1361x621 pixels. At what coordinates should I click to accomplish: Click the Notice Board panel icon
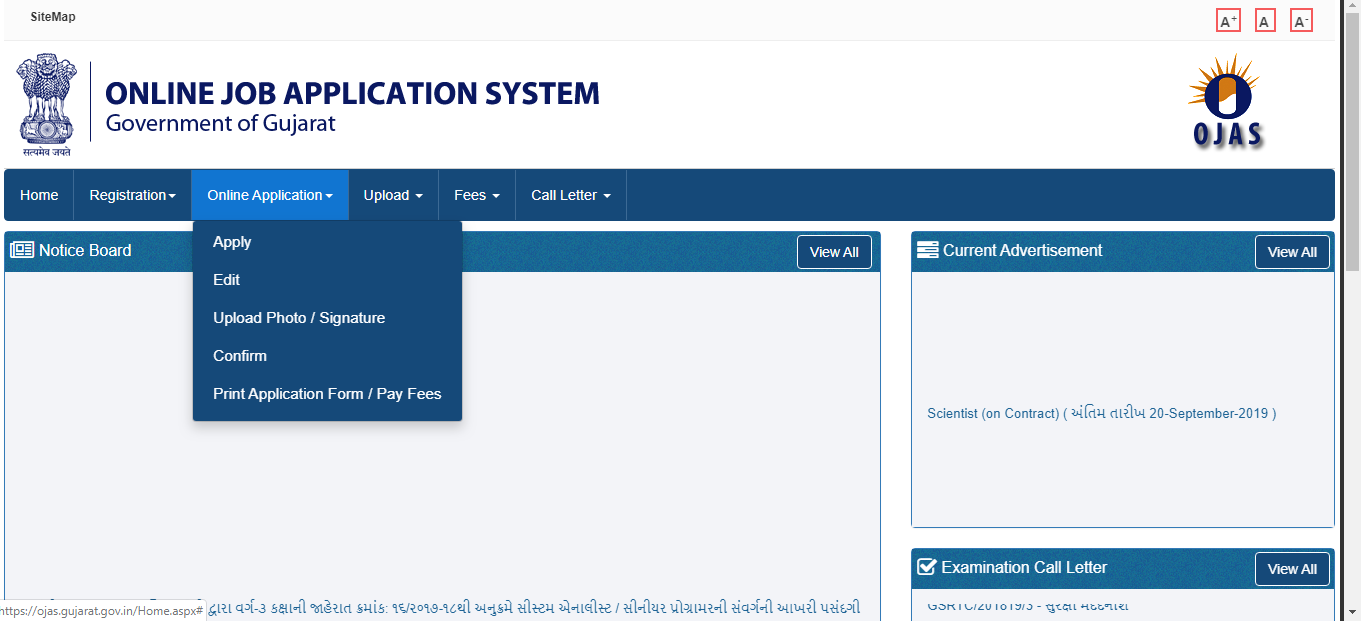coord(22,250)
